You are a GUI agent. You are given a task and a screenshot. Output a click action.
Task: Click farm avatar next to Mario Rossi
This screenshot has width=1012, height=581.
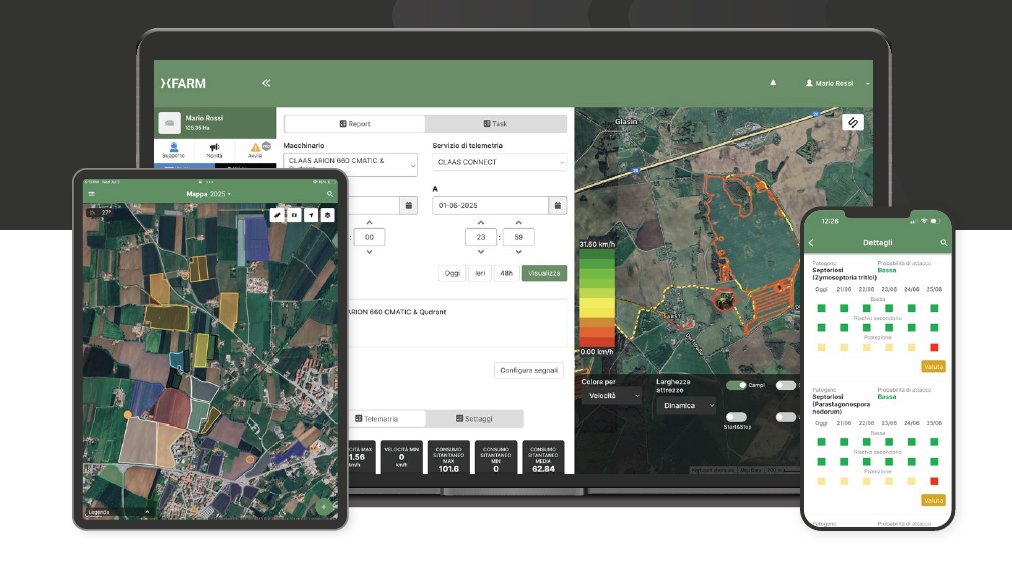pos(169,123)
